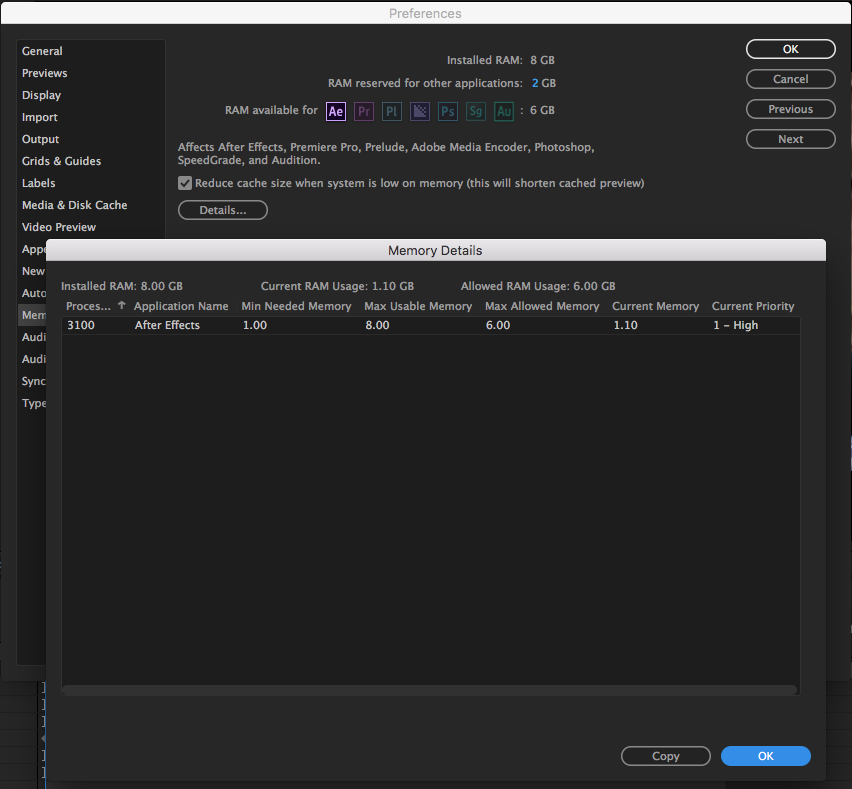Open the Display preferences category
Screen dimensions: 852x789
point(41,95)
